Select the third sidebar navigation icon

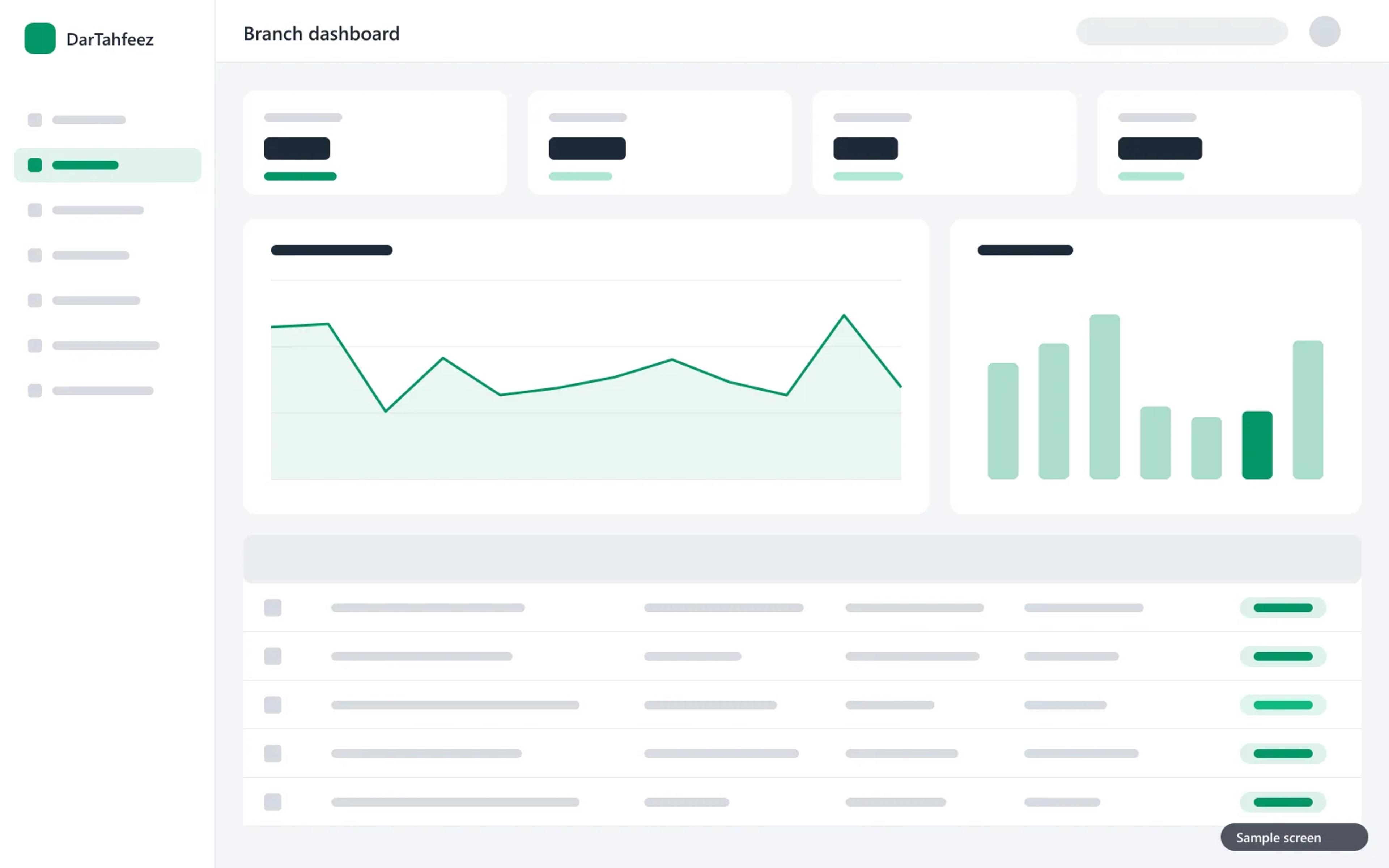tap(34, 210)
